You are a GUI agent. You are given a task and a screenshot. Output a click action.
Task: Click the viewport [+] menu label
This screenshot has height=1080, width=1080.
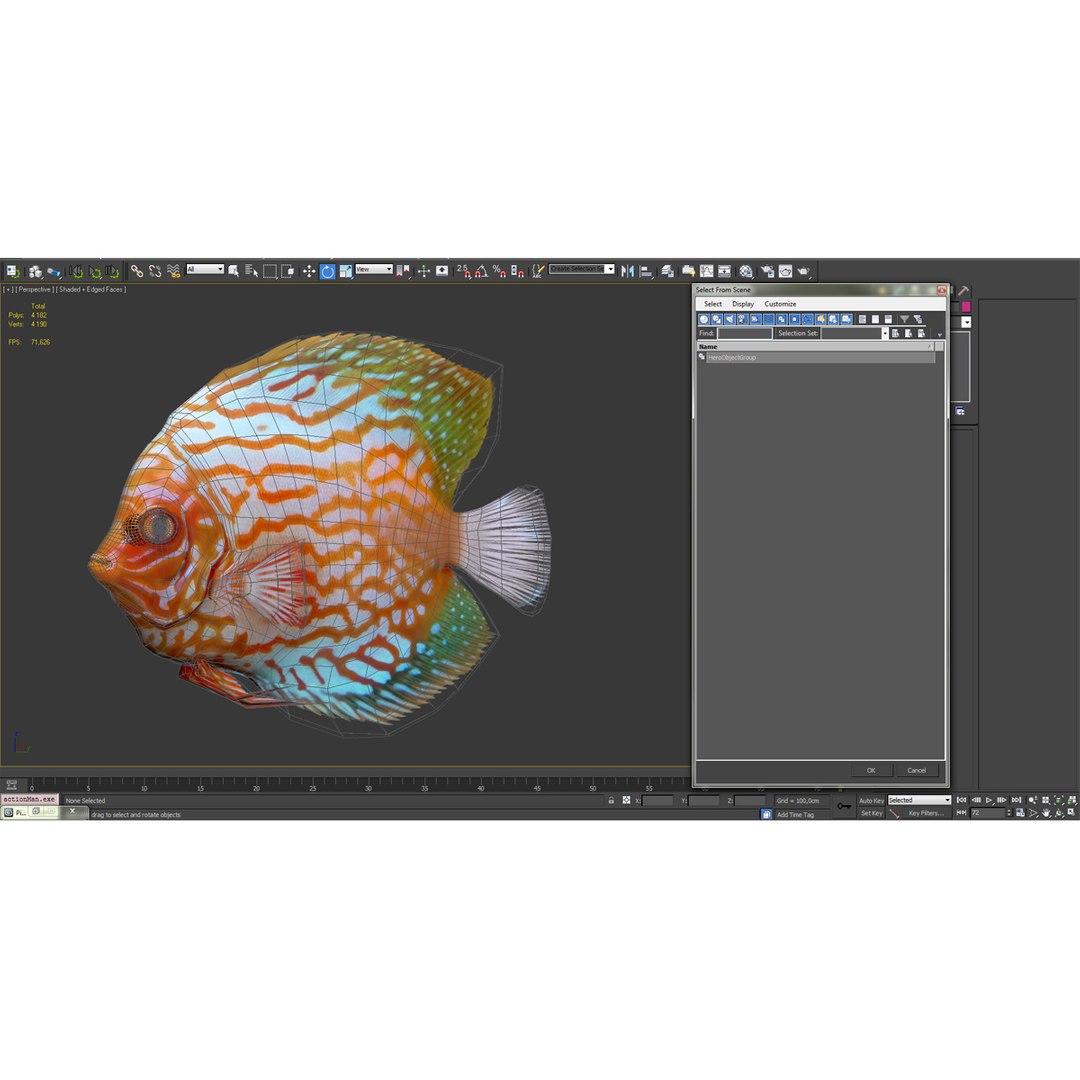point(8,289)
